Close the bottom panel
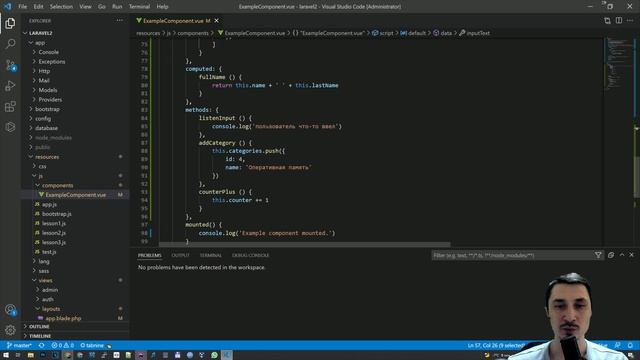 [x=631, y=255]
